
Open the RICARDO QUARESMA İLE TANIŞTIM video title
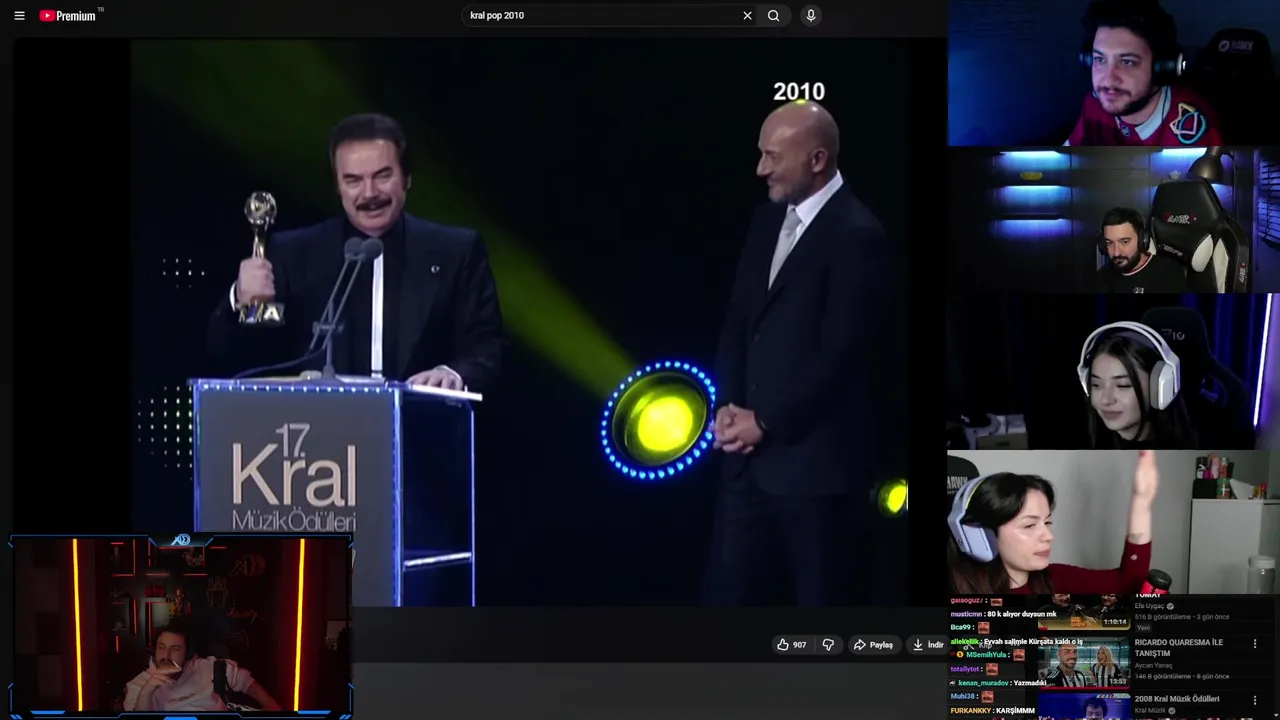[x=1179, y=648]
